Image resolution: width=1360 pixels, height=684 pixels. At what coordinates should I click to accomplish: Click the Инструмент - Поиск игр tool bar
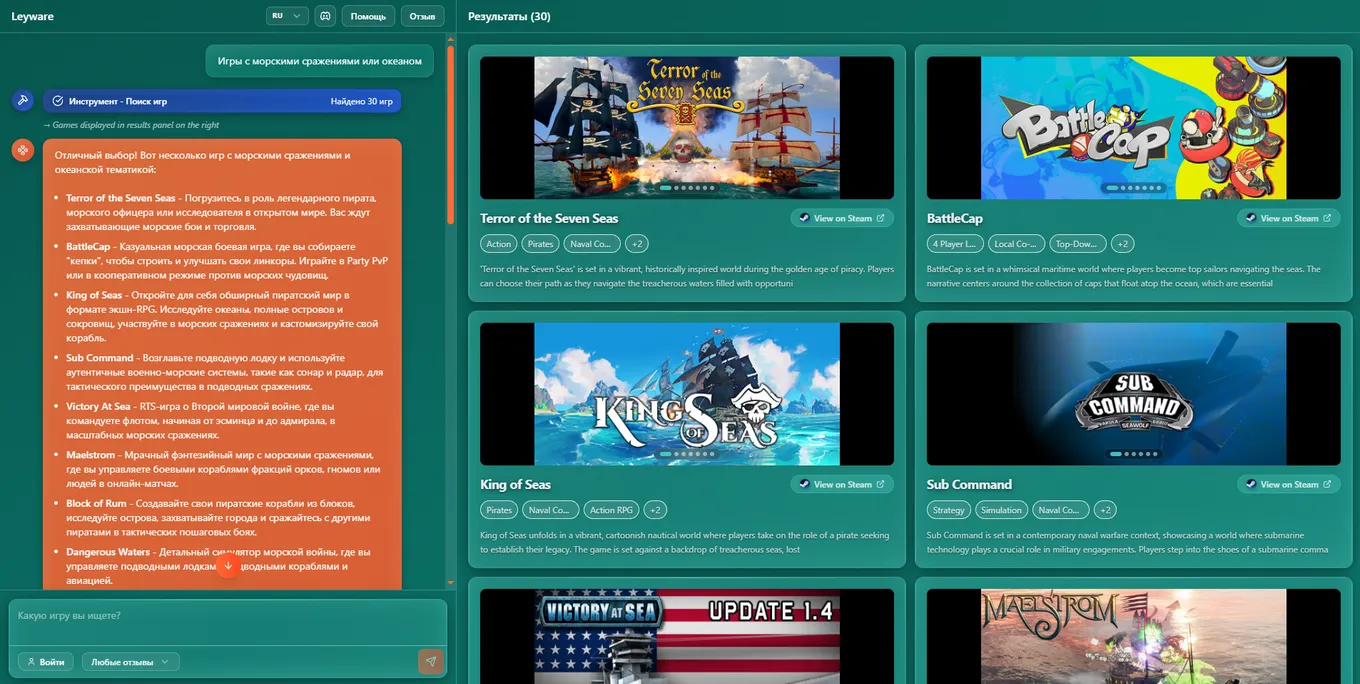(222, 101)
